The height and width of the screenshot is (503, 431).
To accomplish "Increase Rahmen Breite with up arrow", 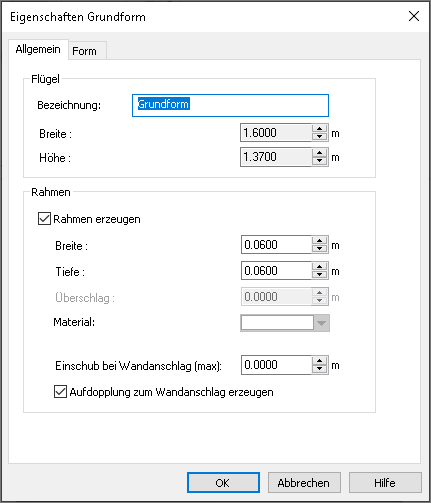I will pyautogui.click(x=320, y=241).
